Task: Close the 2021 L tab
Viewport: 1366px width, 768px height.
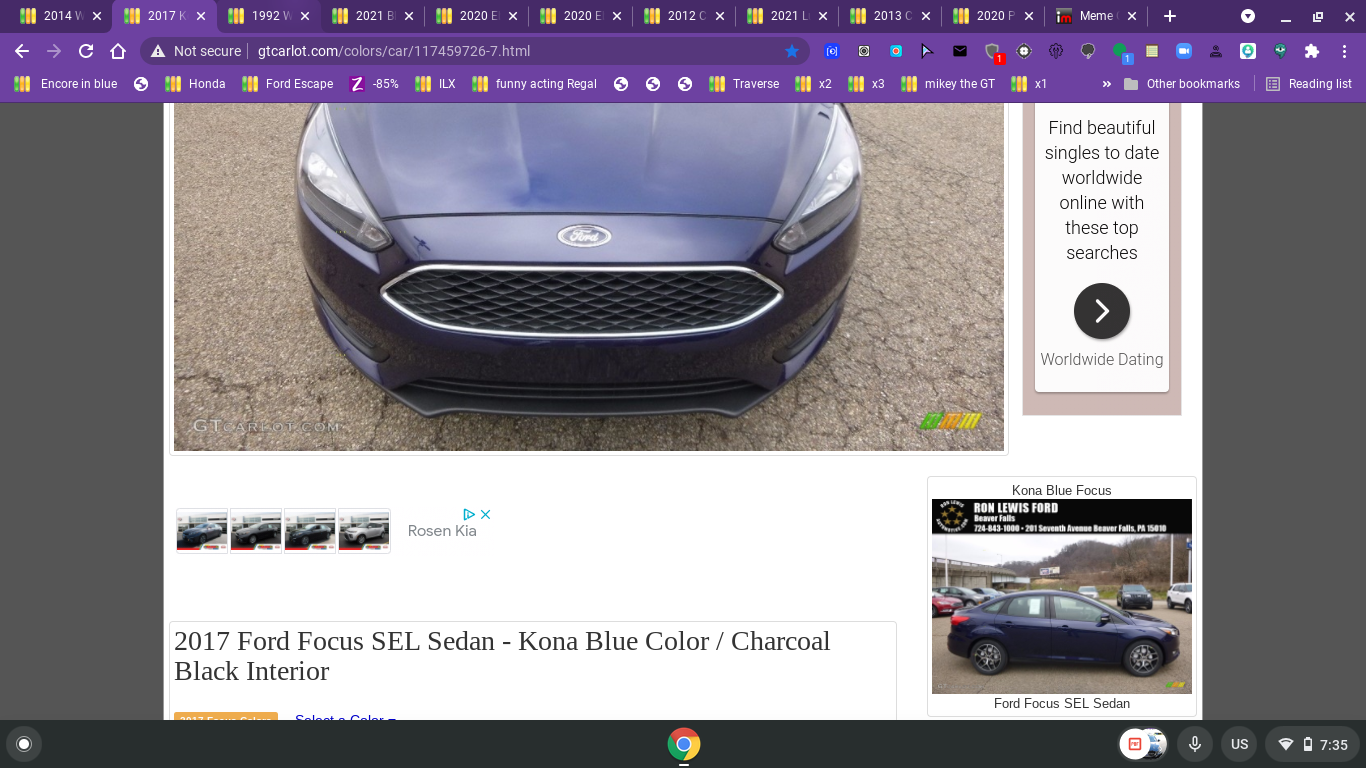Action: (825, 16)
